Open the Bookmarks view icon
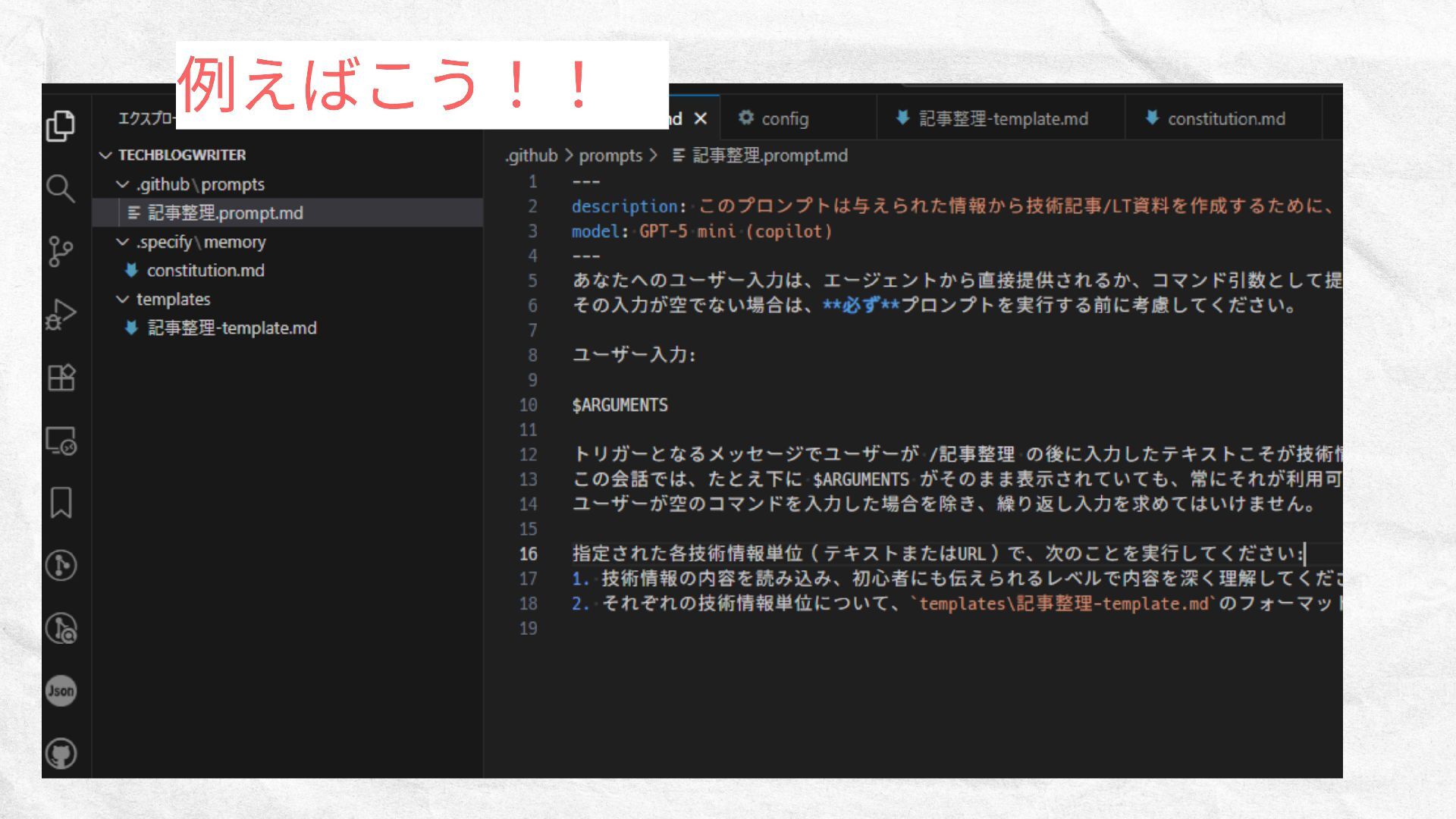 tap(61, 503)
